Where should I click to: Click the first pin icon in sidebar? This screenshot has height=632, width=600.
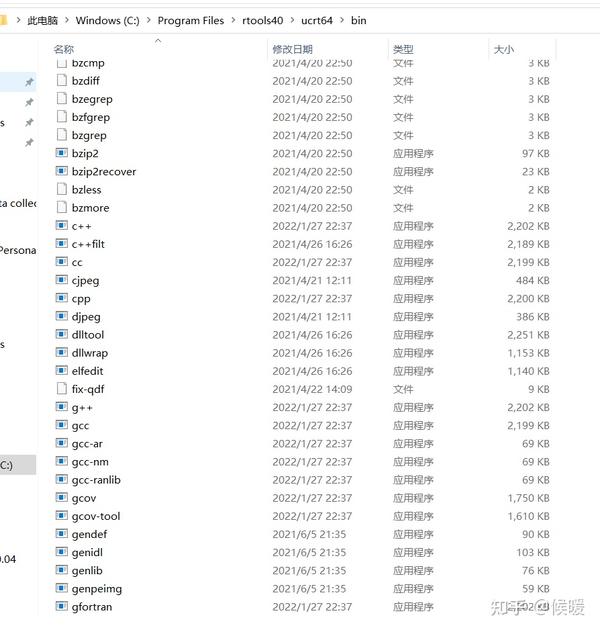coord(29,82)
